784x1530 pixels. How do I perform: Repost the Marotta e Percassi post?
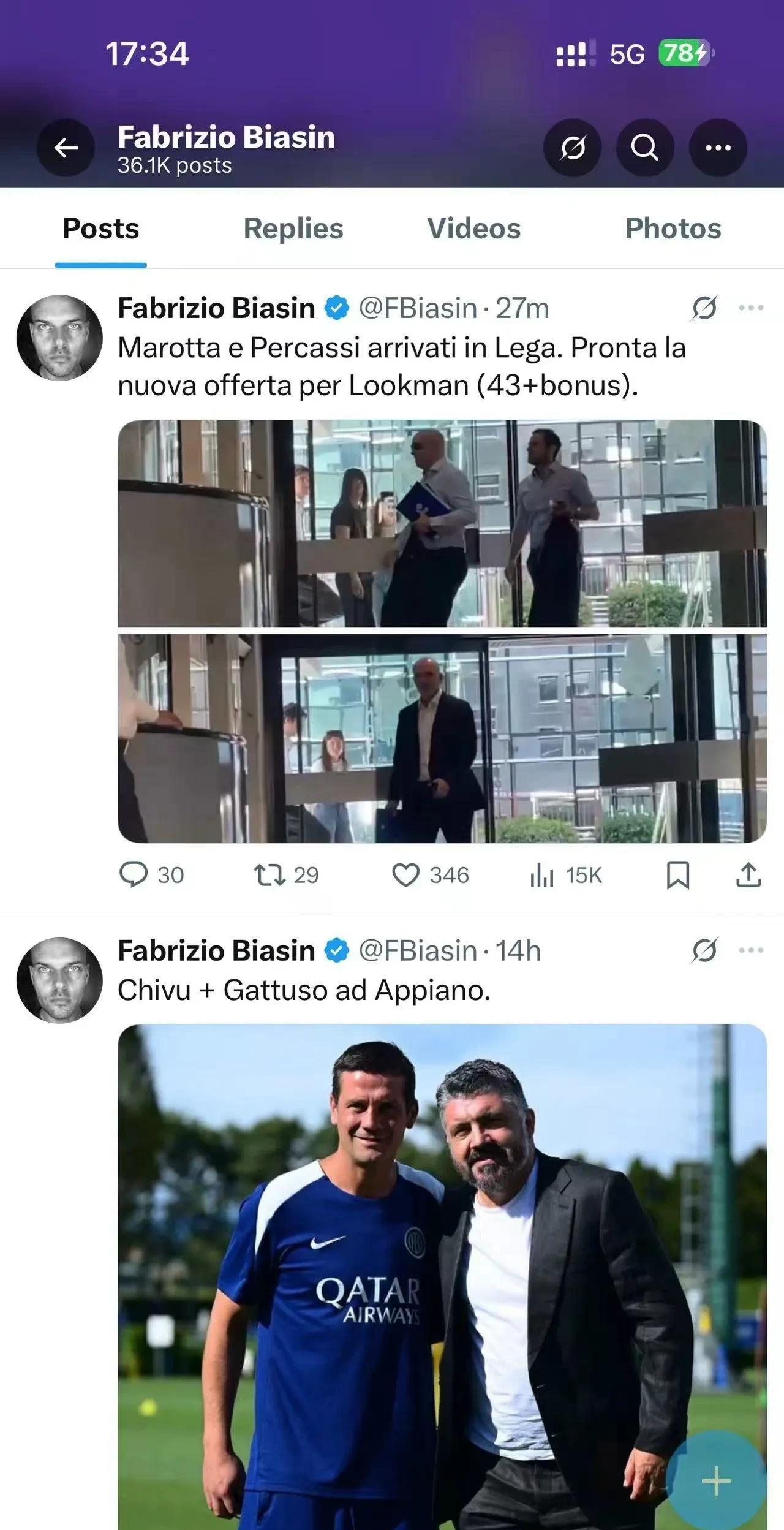(x=270, y=874)
